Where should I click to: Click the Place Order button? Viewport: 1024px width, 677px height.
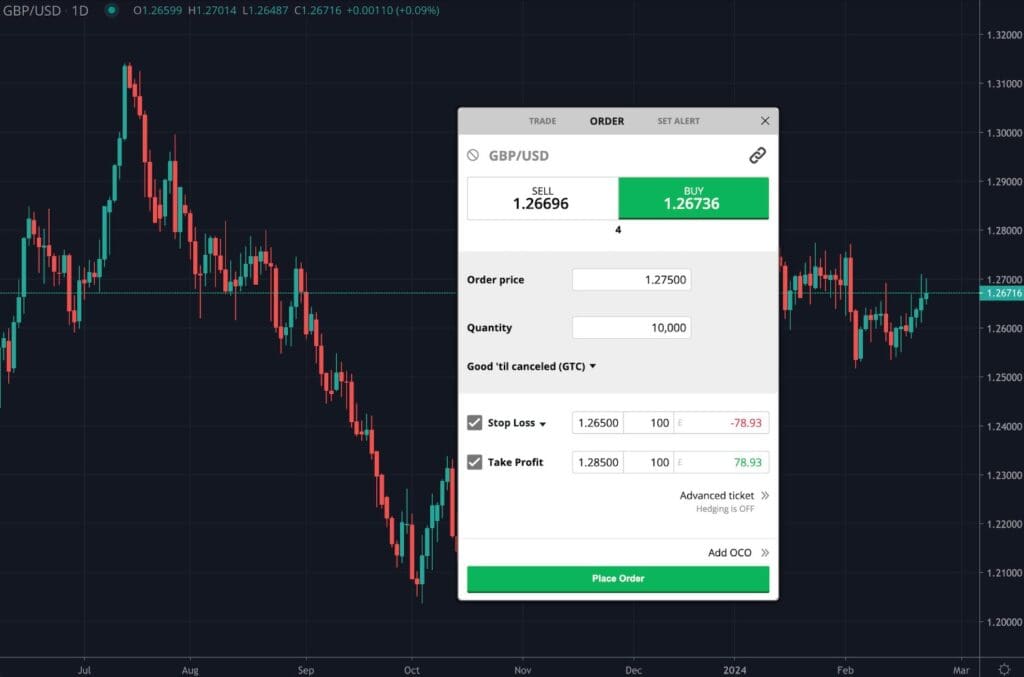617,578
